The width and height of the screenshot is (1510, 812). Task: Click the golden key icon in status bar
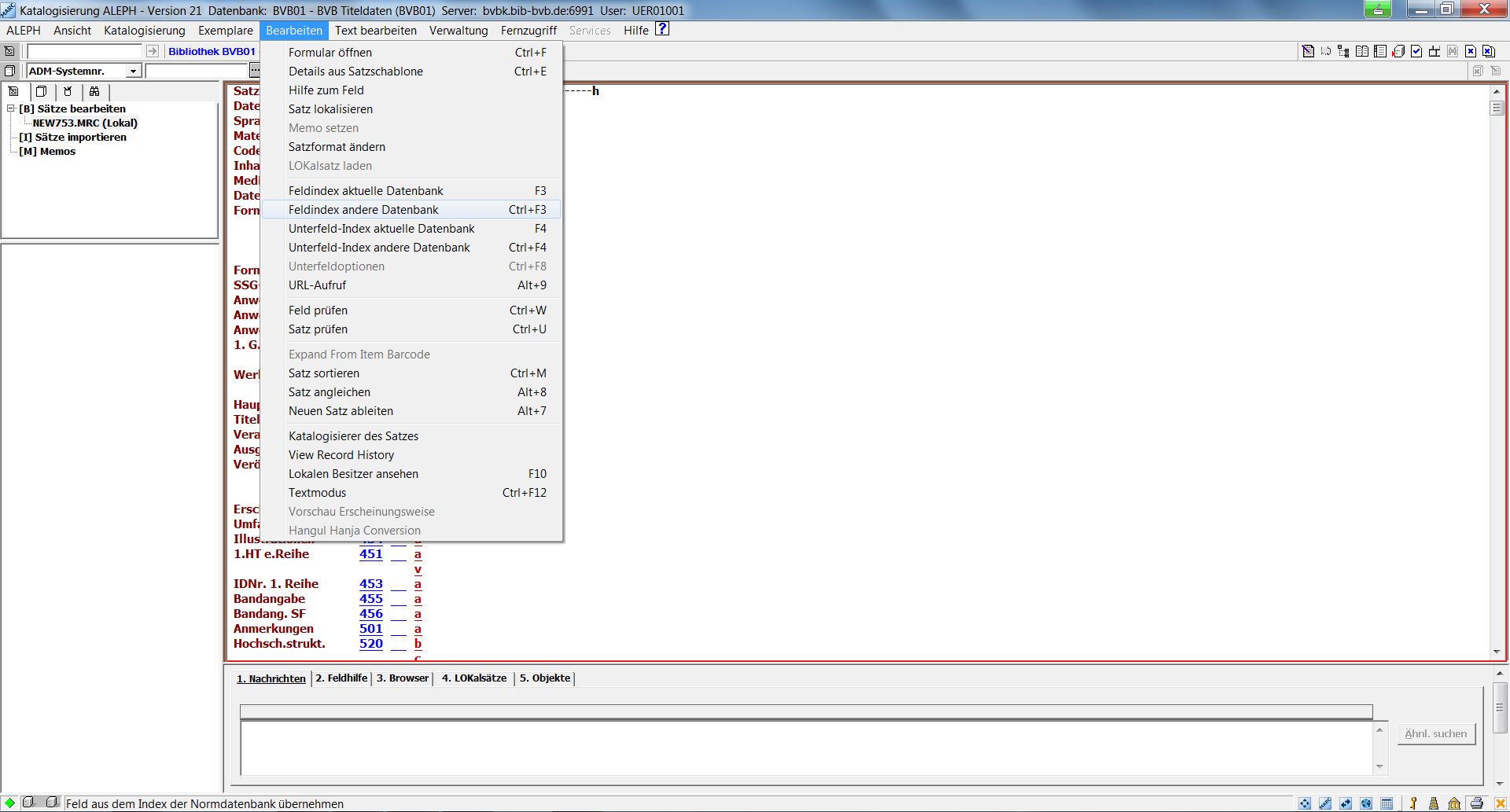point(1413,803)
